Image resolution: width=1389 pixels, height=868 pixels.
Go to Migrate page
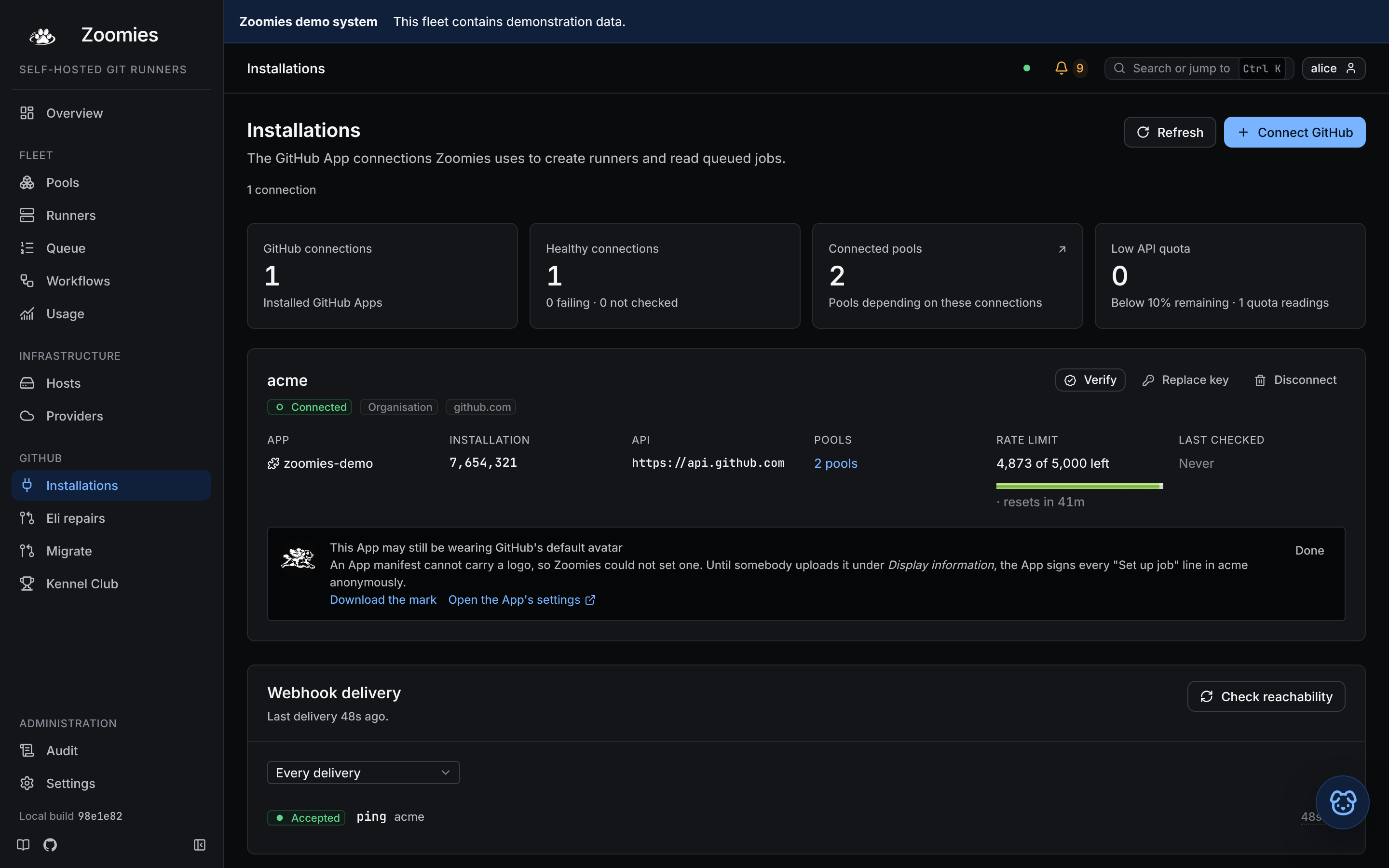click(x=111, y=551)
